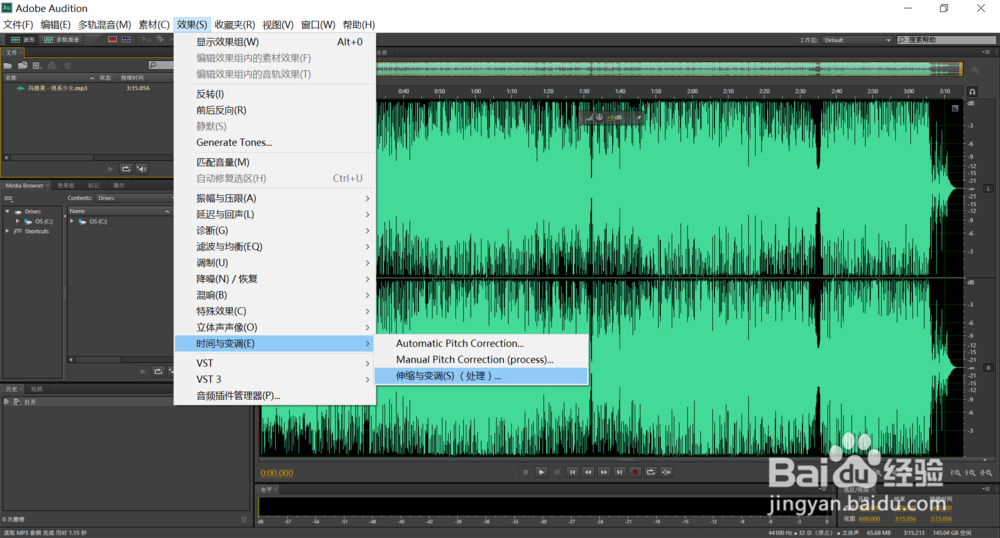Viewport: 1000px width, 538px height.
Task: Click the Media Browser shortcuts drive icon
Action: coord(8,198)
